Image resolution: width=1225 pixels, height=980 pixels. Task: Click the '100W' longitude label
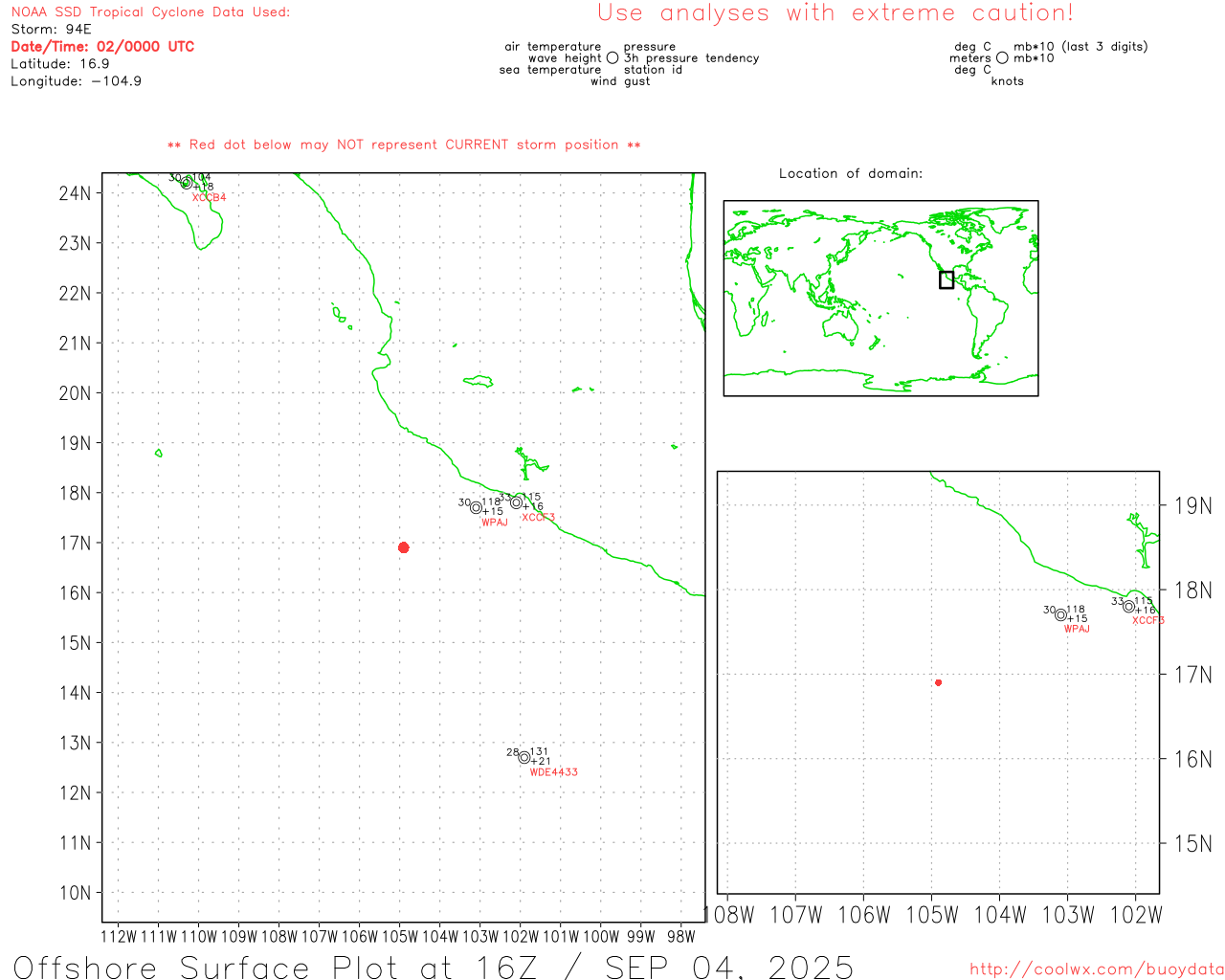click(601, 937)
